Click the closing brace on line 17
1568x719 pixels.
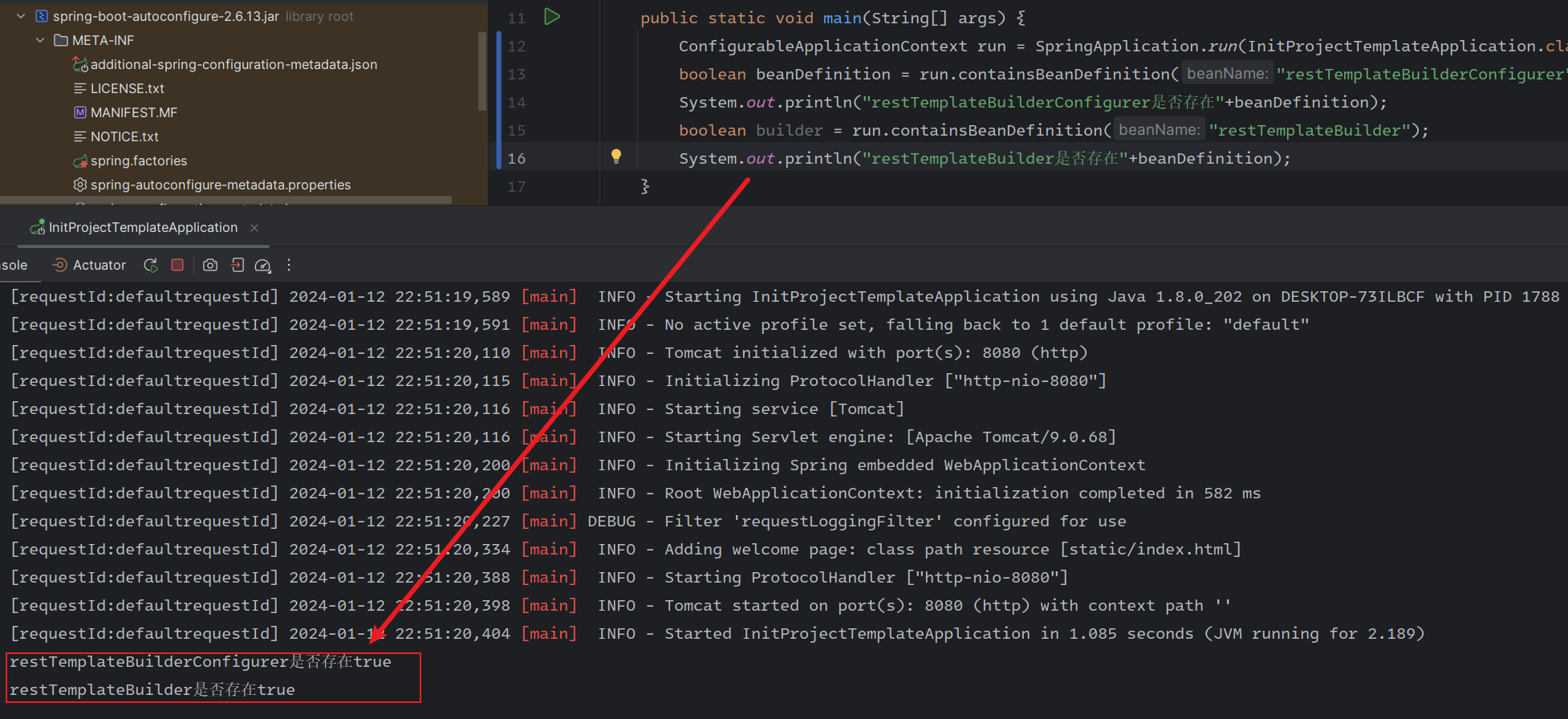pos(645,186)
